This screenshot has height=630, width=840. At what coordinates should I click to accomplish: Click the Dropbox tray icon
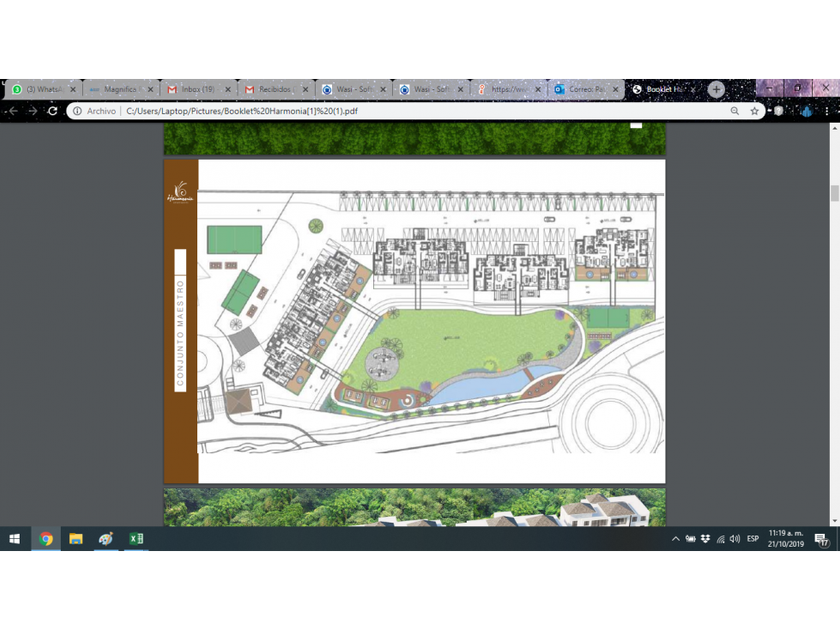coord(705,539)
